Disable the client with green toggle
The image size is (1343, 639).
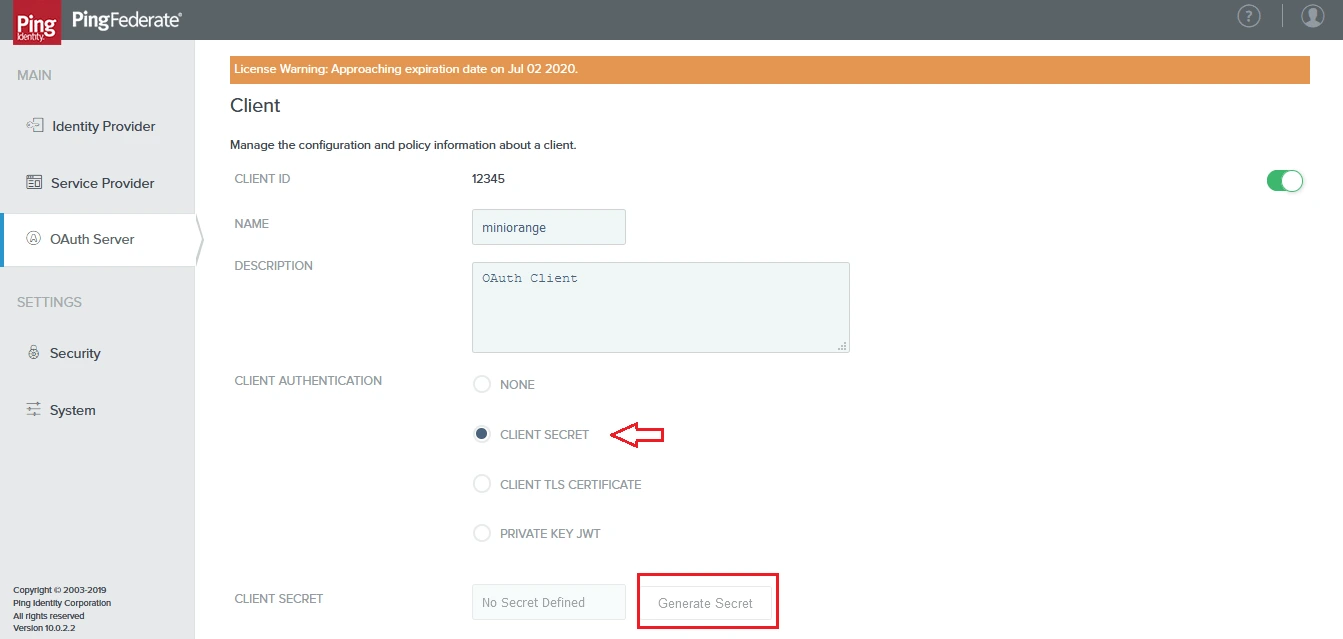coord(1285,181)
